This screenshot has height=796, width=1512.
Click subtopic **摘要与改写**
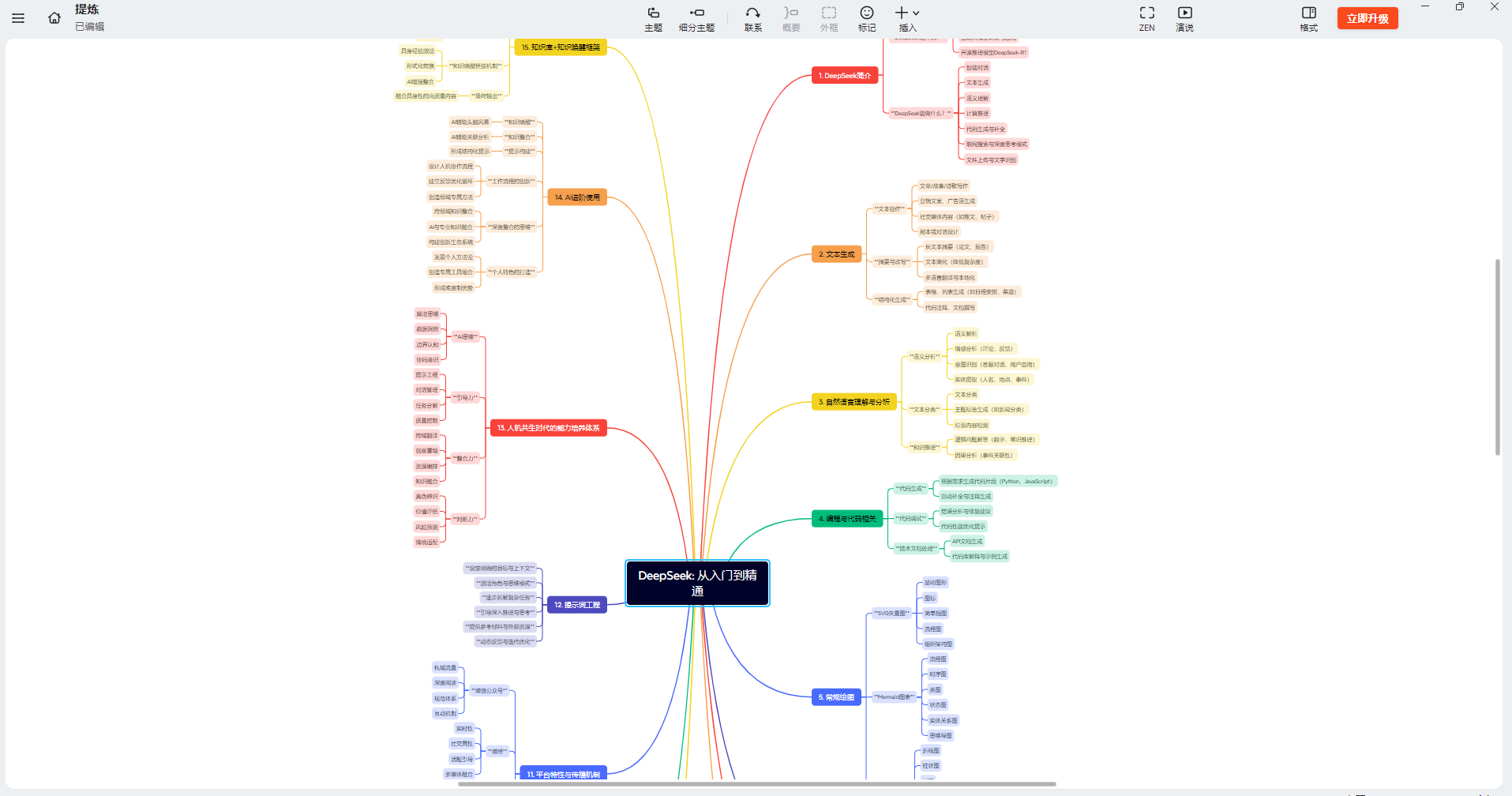[892, 262]
